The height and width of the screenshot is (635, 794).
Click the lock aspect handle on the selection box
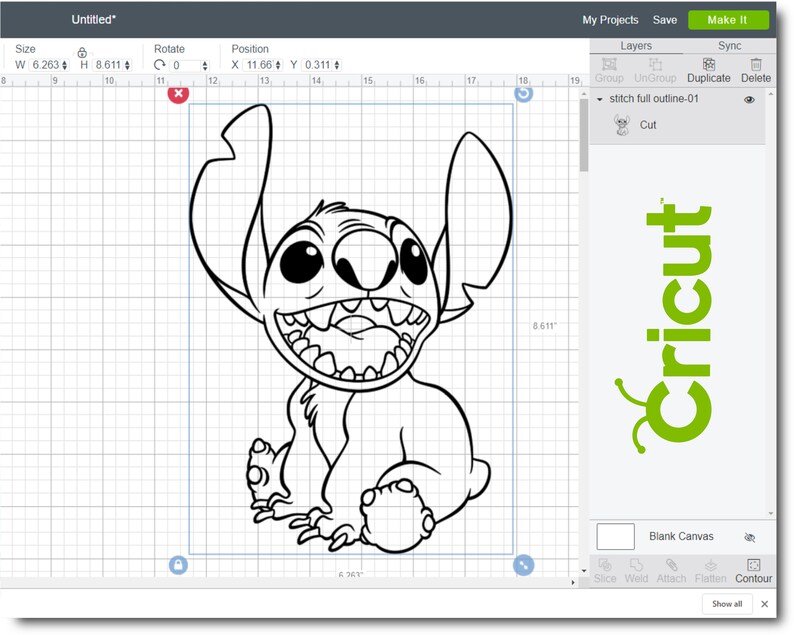[x=178, y=565]
